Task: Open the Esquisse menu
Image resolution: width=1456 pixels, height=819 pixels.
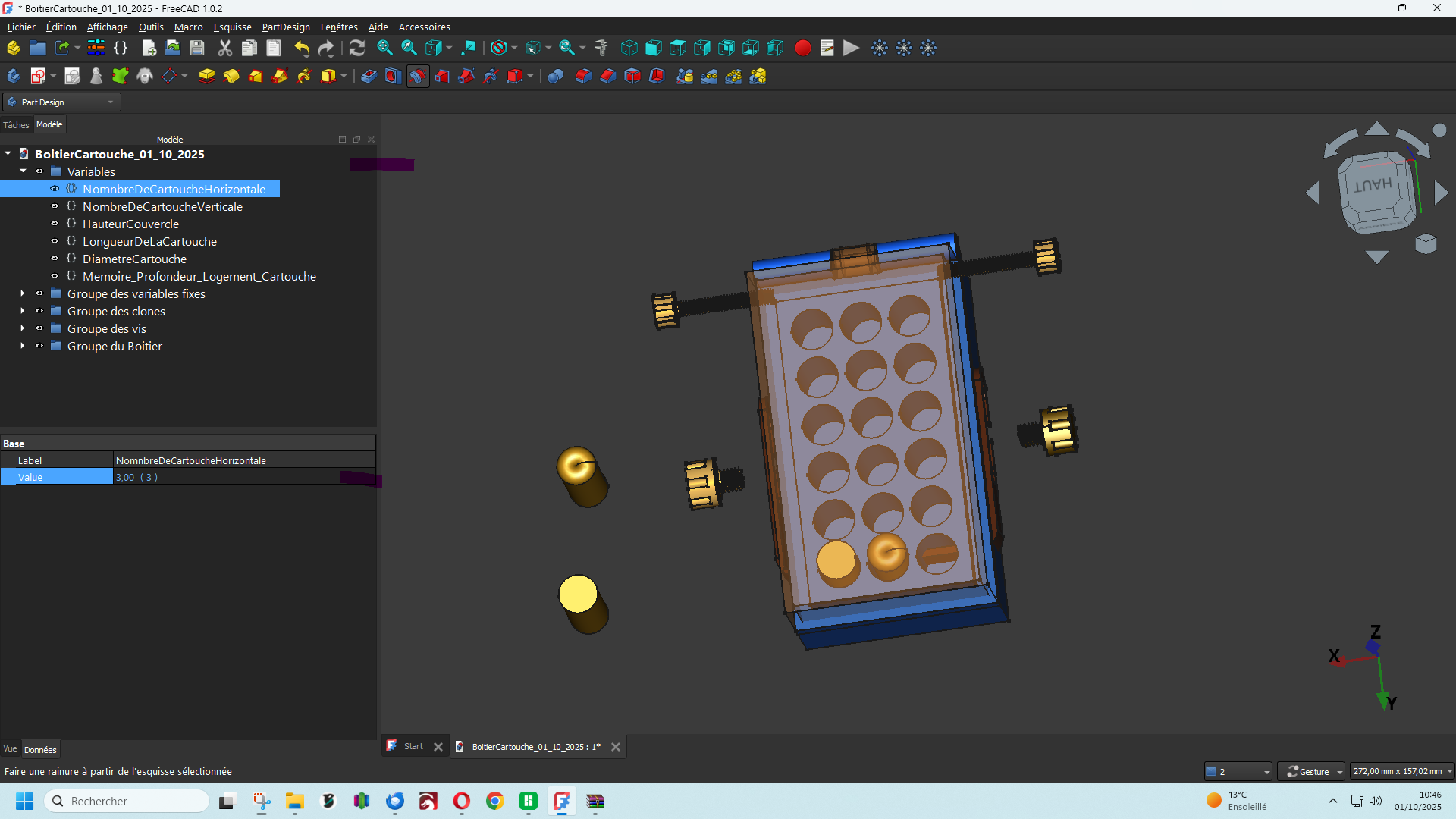Action: (x=232, y=27)
